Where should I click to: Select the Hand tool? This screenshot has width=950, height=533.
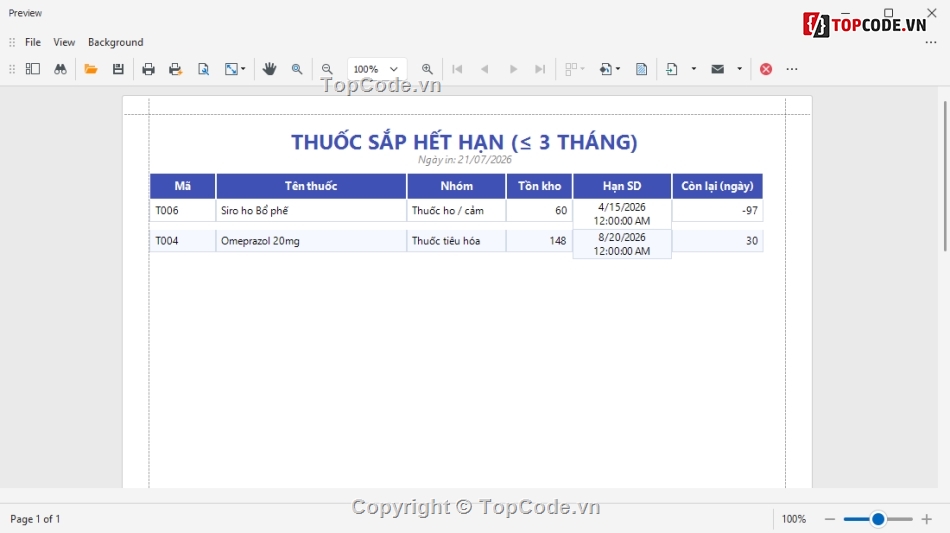click(270, 69)
